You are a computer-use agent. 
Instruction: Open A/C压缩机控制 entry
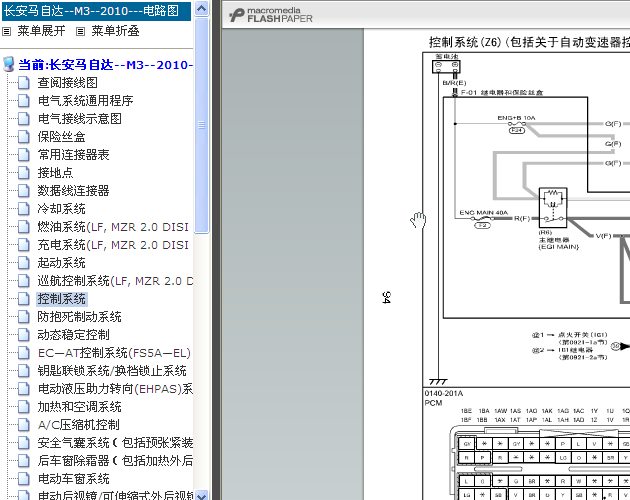(78, 425)
